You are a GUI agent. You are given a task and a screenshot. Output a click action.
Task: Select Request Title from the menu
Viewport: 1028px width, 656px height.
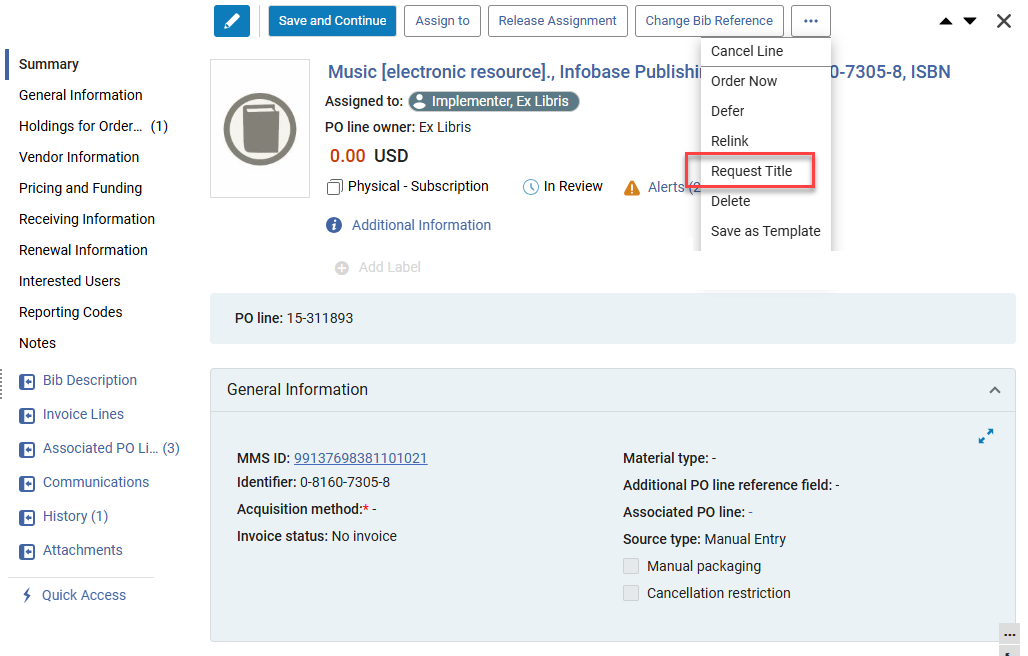point(751,171)
